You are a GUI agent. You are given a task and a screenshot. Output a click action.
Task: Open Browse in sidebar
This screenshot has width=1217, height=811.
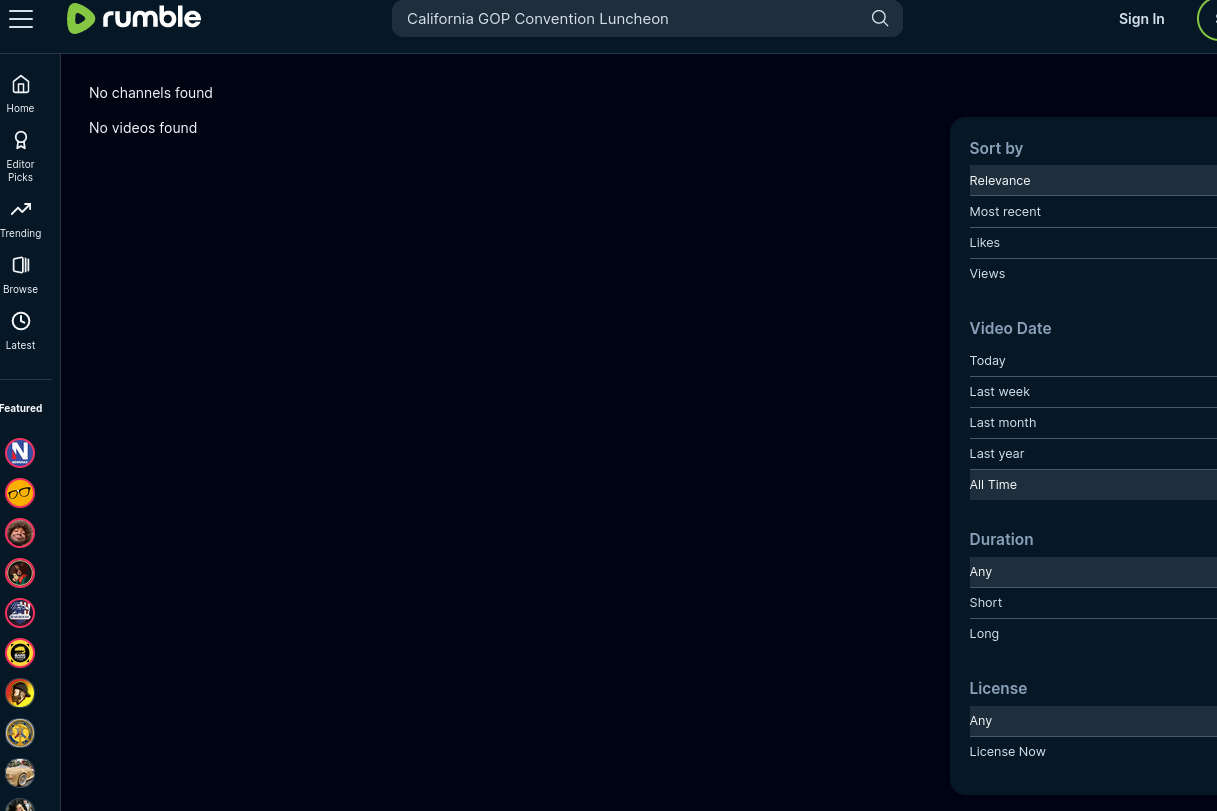click(x=20, y=275)
